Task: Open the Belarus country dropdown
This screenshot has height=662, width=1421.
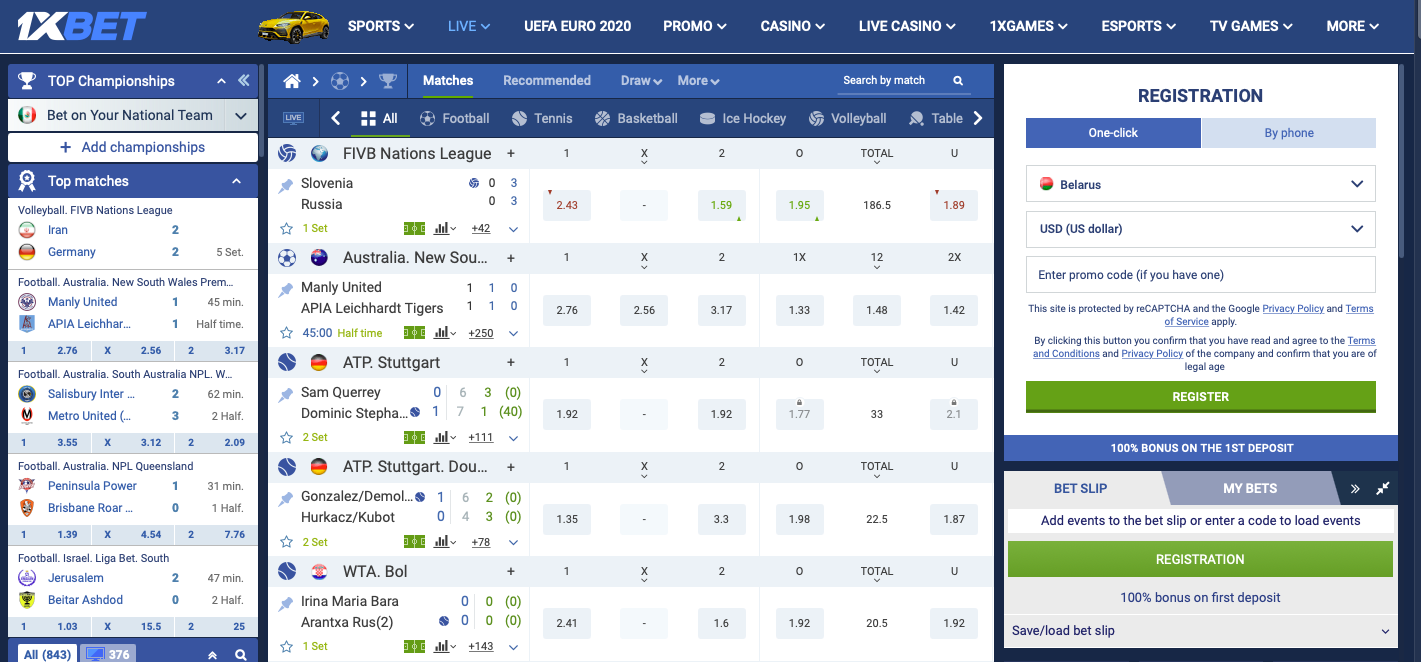Action: [x=1200, y=184]
